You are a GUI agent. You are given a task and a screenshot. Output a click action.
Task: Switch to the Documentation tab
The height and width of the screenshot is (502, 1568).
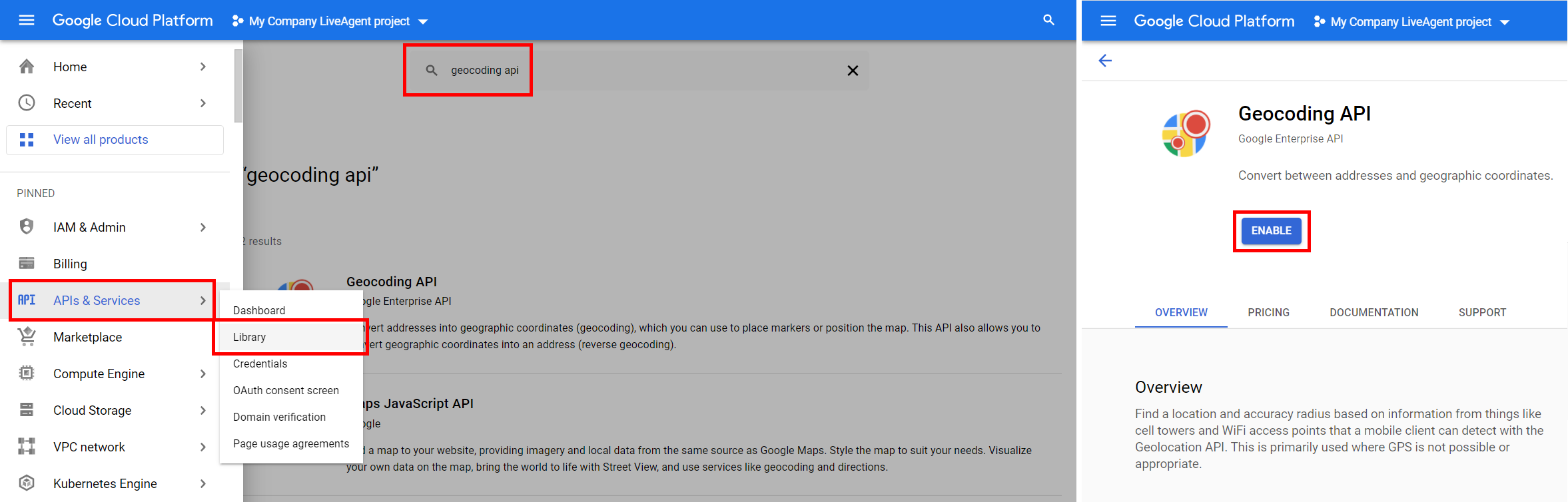click(x=1373, y=313)
